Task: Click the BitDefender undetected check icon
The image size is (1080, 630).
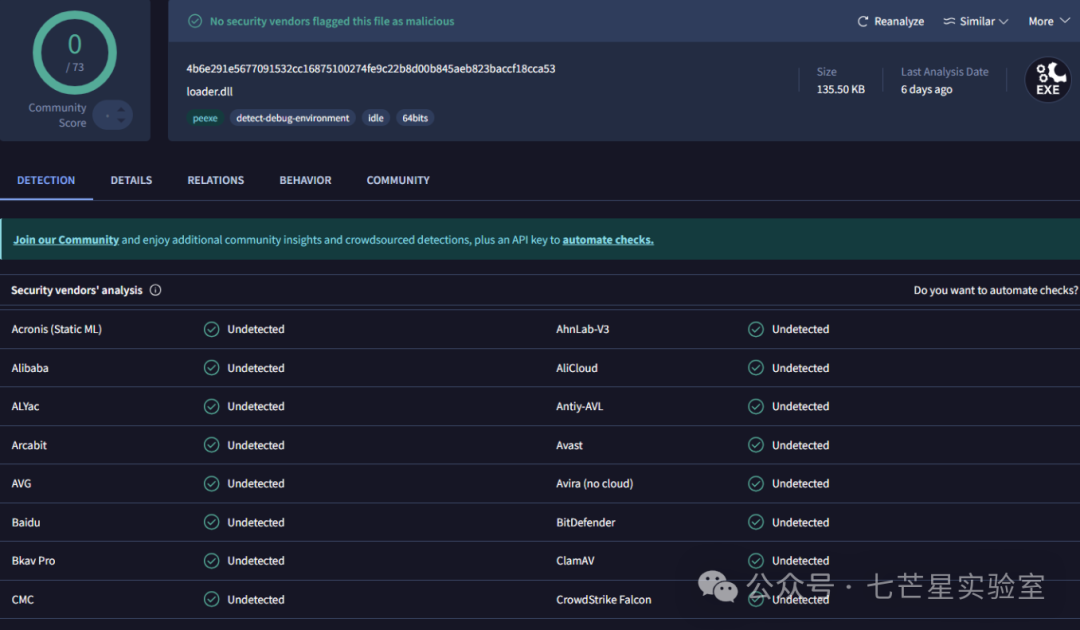Action: [756, 522]
